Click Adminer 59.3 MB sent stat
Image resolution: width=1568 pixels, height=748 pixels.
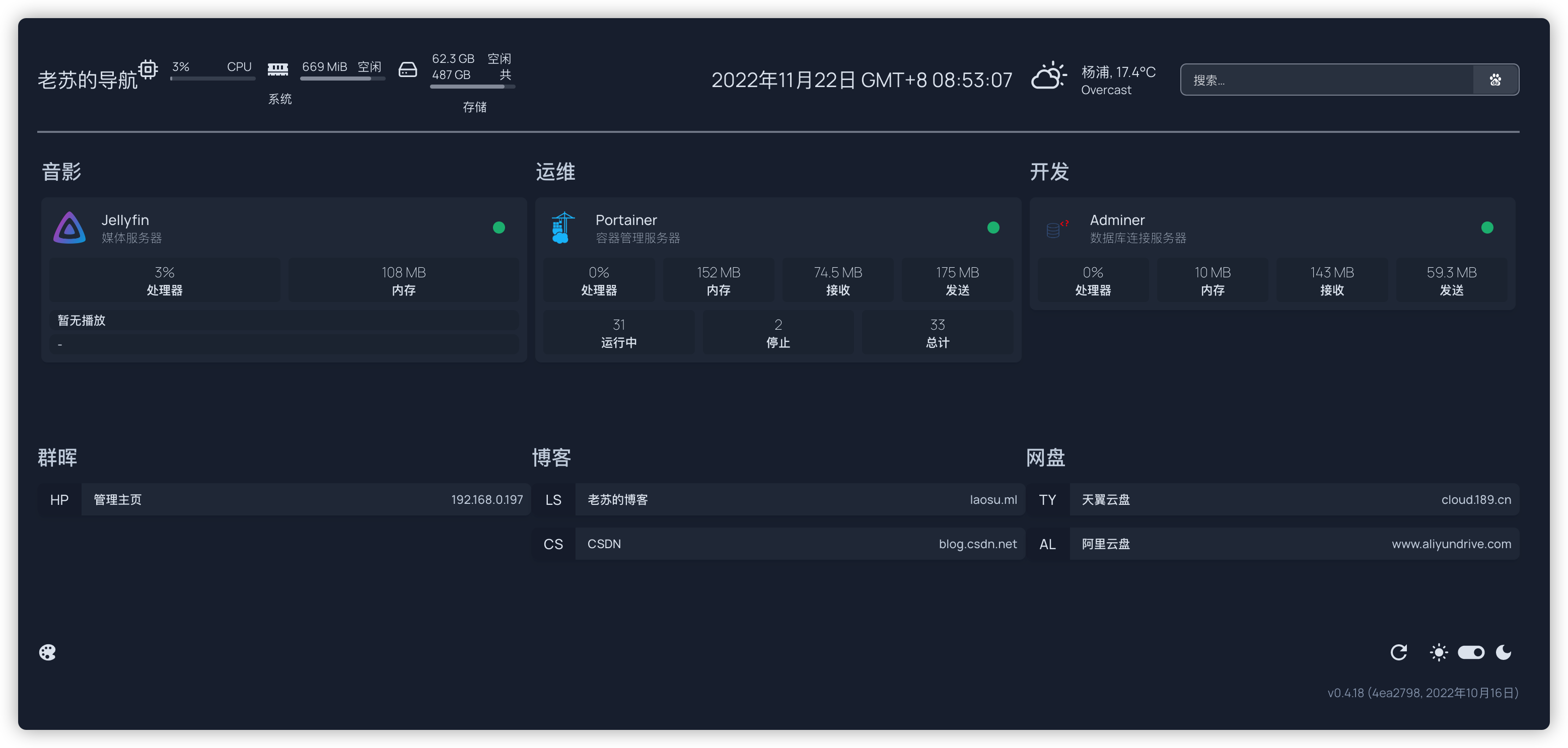[x=1452, y=280]
